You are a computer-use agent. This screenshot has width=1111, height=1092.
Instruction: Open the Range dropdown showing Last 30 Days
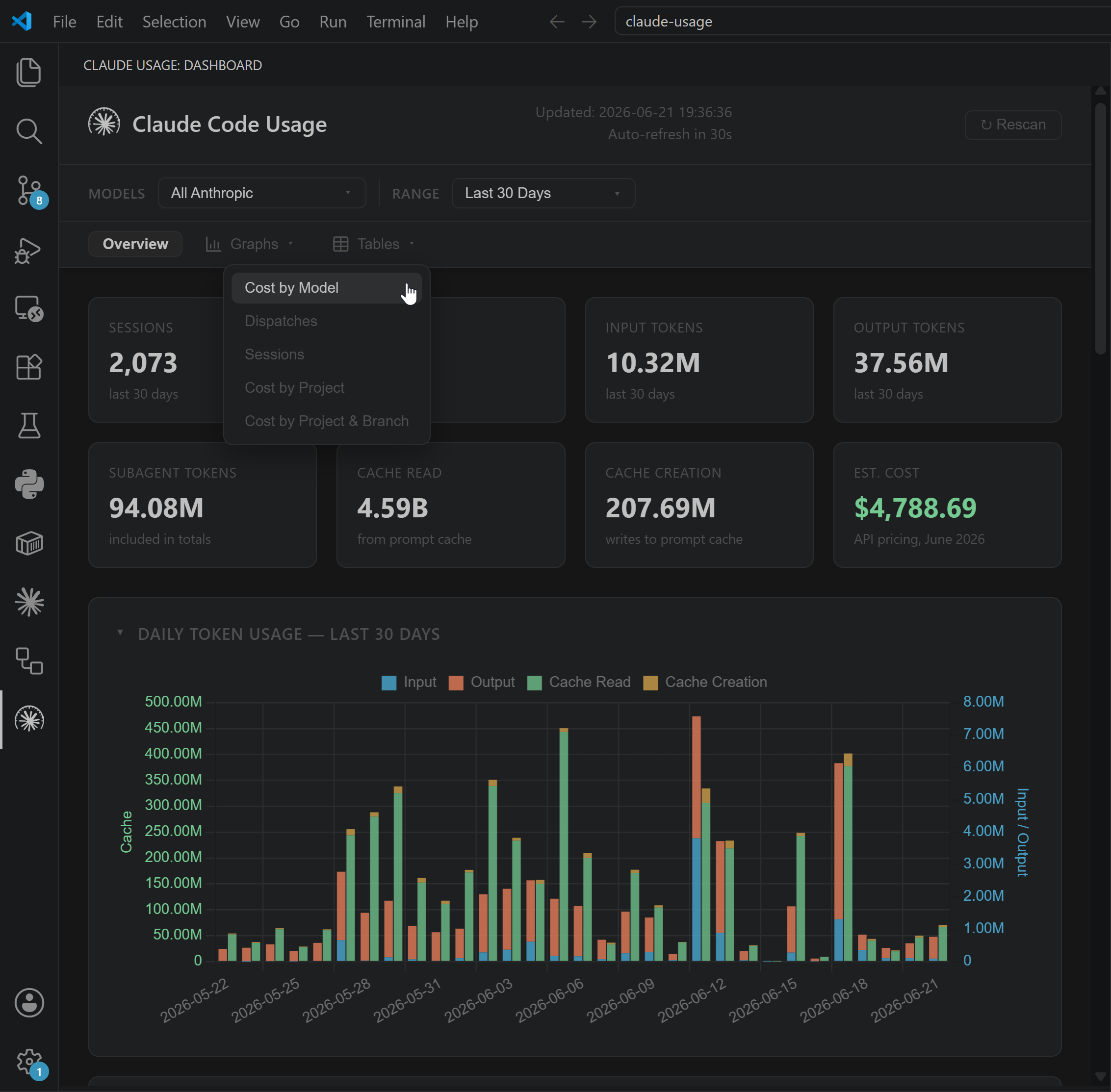pos(543,193)
